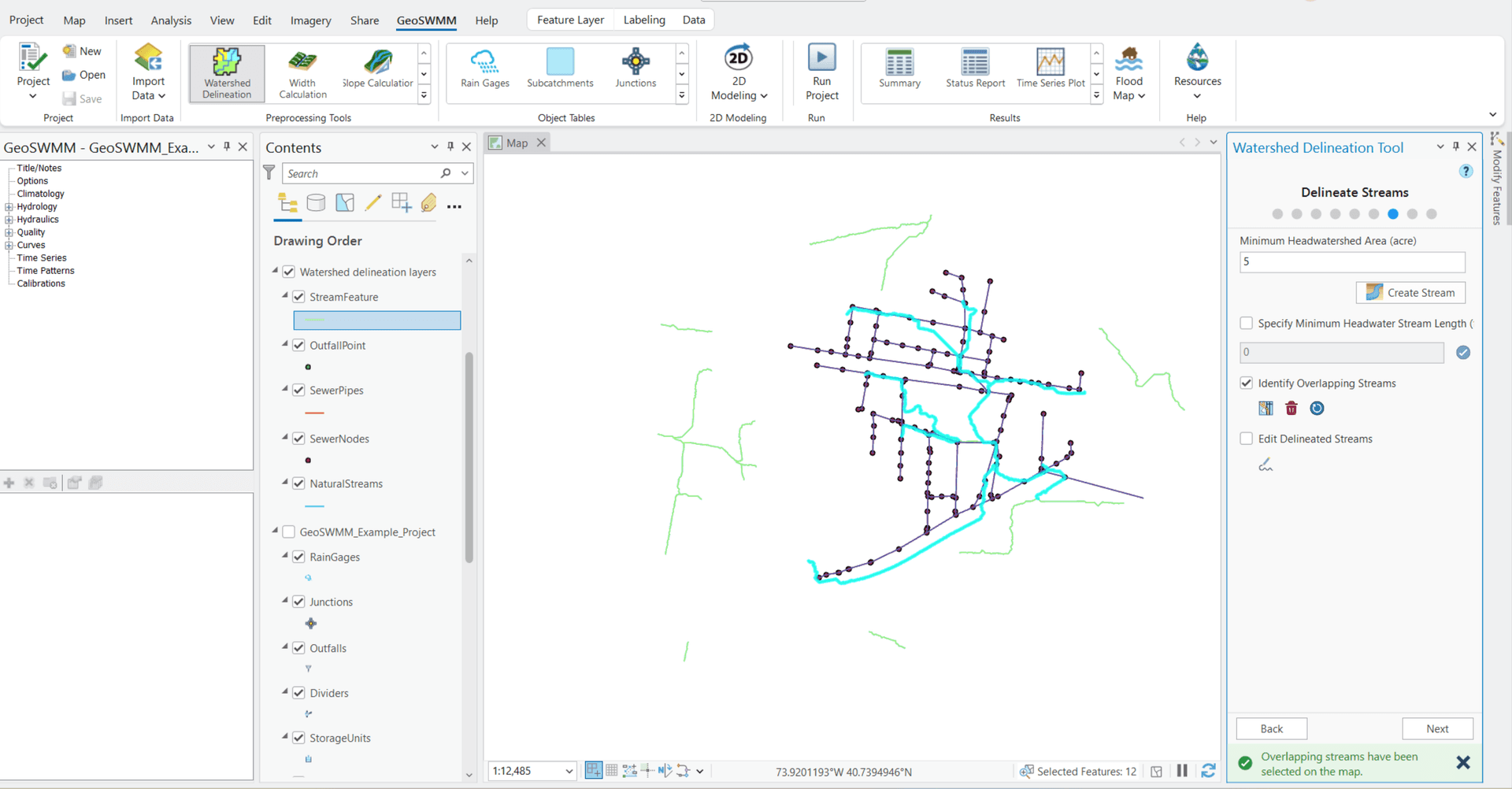Screen dimensions: 1512x789
Task: Open the Time Series Plot results
Action: tap(1049, 69)
